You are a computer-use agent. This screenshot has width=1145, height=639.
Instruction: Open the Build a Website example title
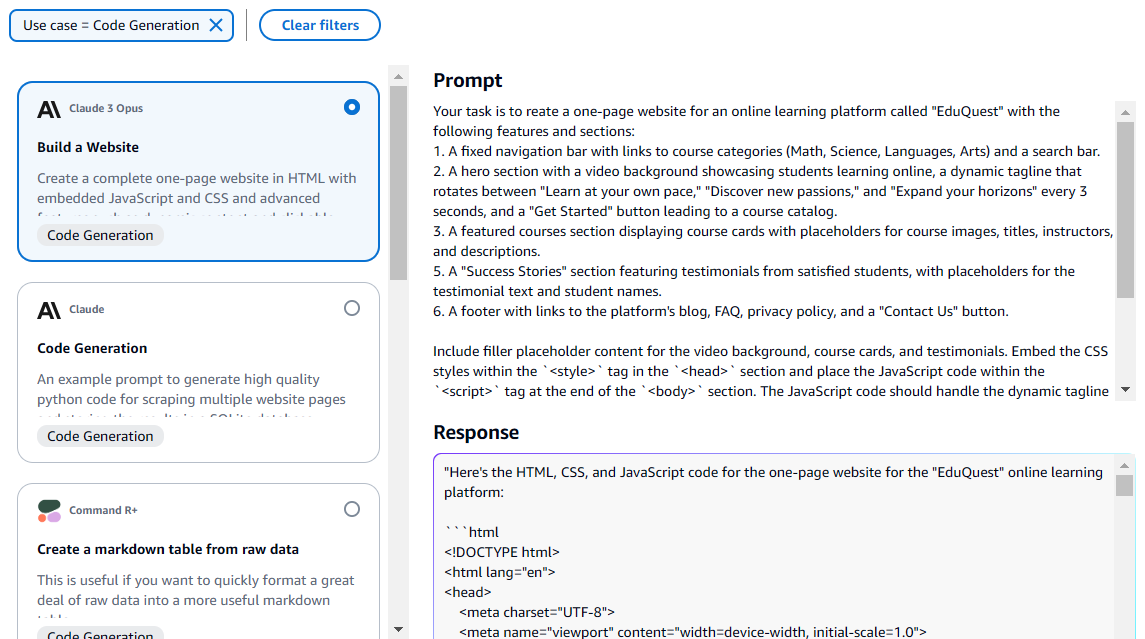tap(88, 147)
